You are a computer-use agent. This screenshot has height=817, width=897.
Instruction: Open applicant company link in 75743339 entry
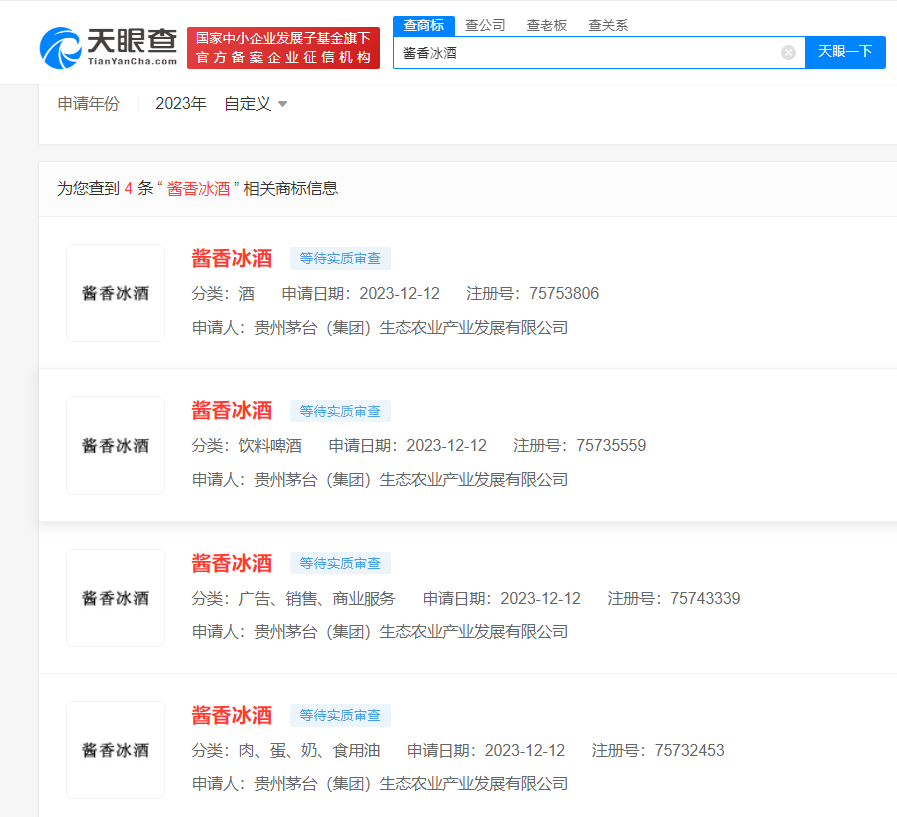click(411, 632)
